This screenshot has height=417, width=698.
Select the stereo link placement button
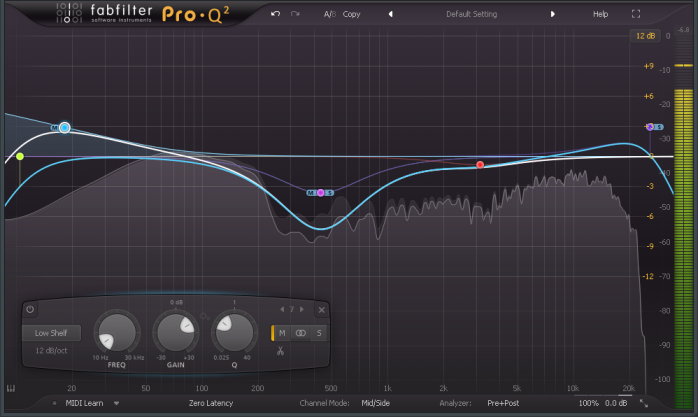(301, 332)
